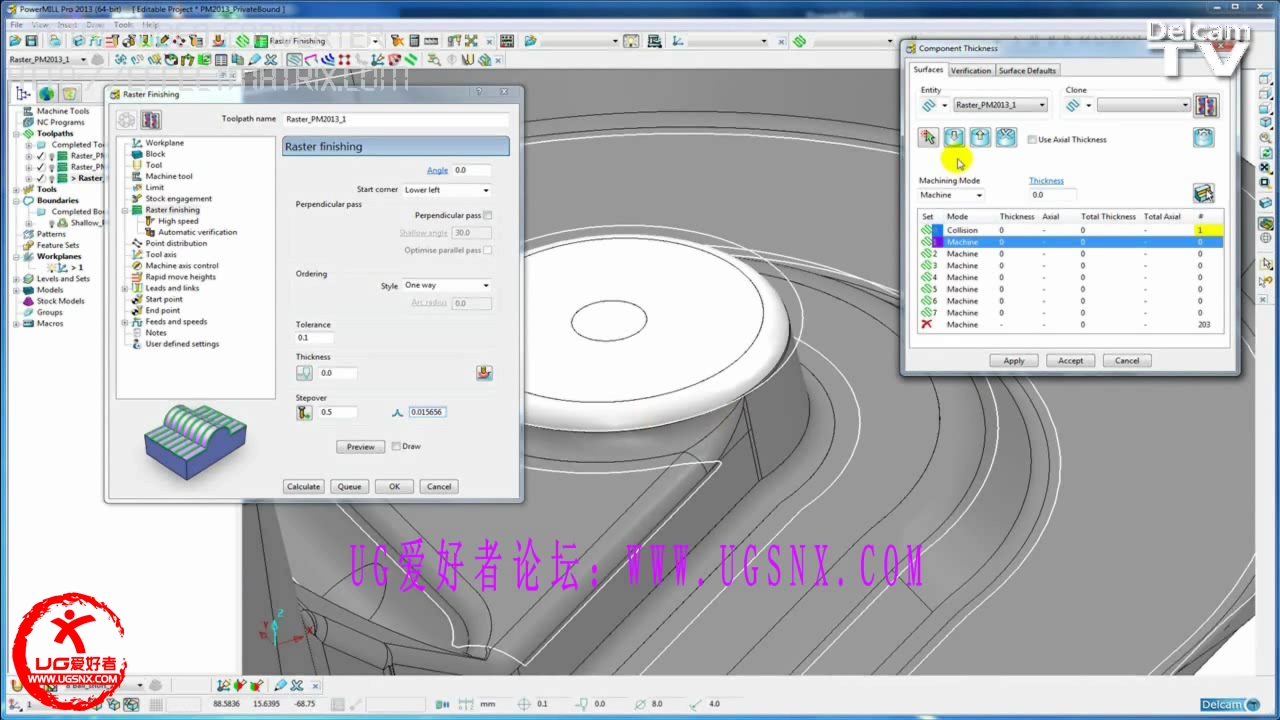Select set 5 Machine row in table
The image size is (1280, 720).
(1070, 289)
